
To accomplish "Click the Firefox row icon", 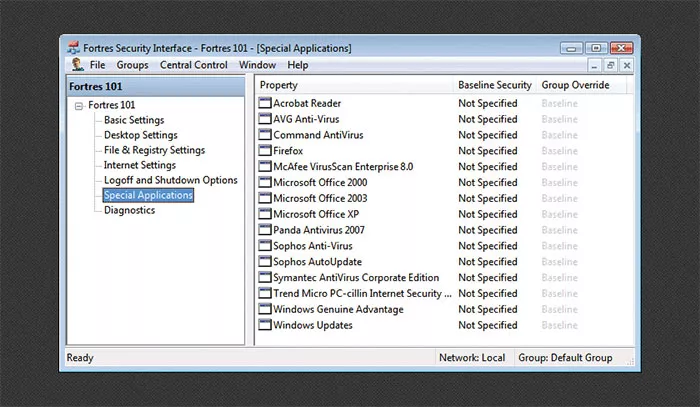I will tap(265, 150).
